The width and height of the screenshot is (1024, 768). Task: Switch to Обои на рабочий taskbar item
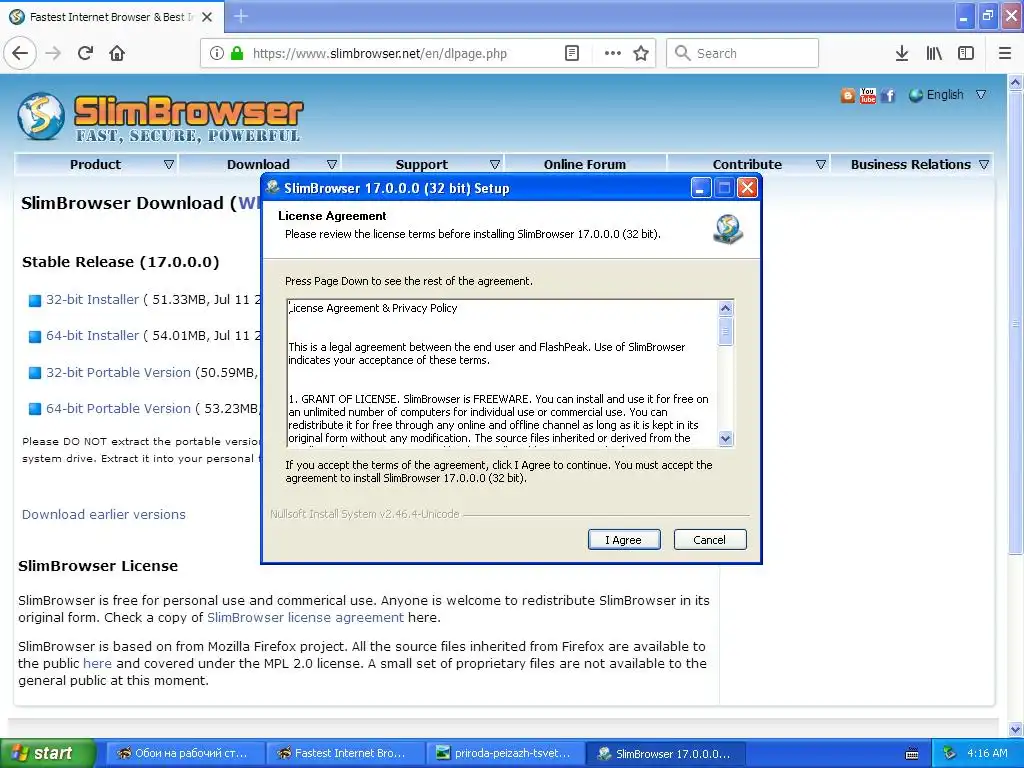(x=184, y=753)
